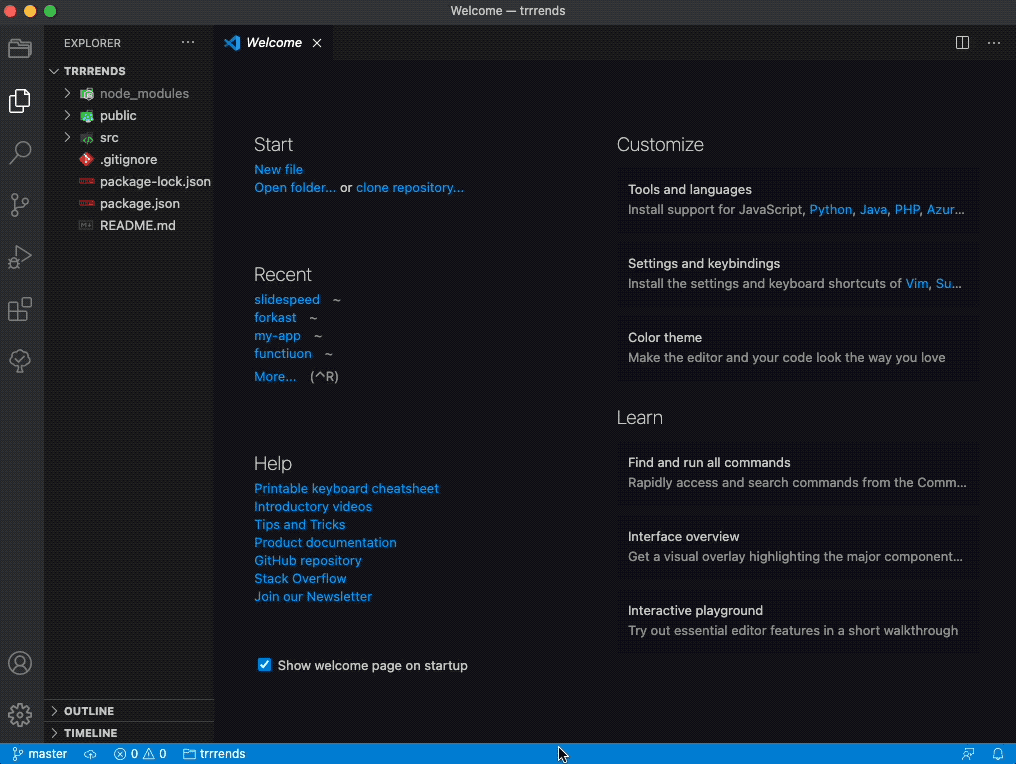Click the Open folder... link
The height and width of the screenshot is (764, 1016).
tap(295, 187)
